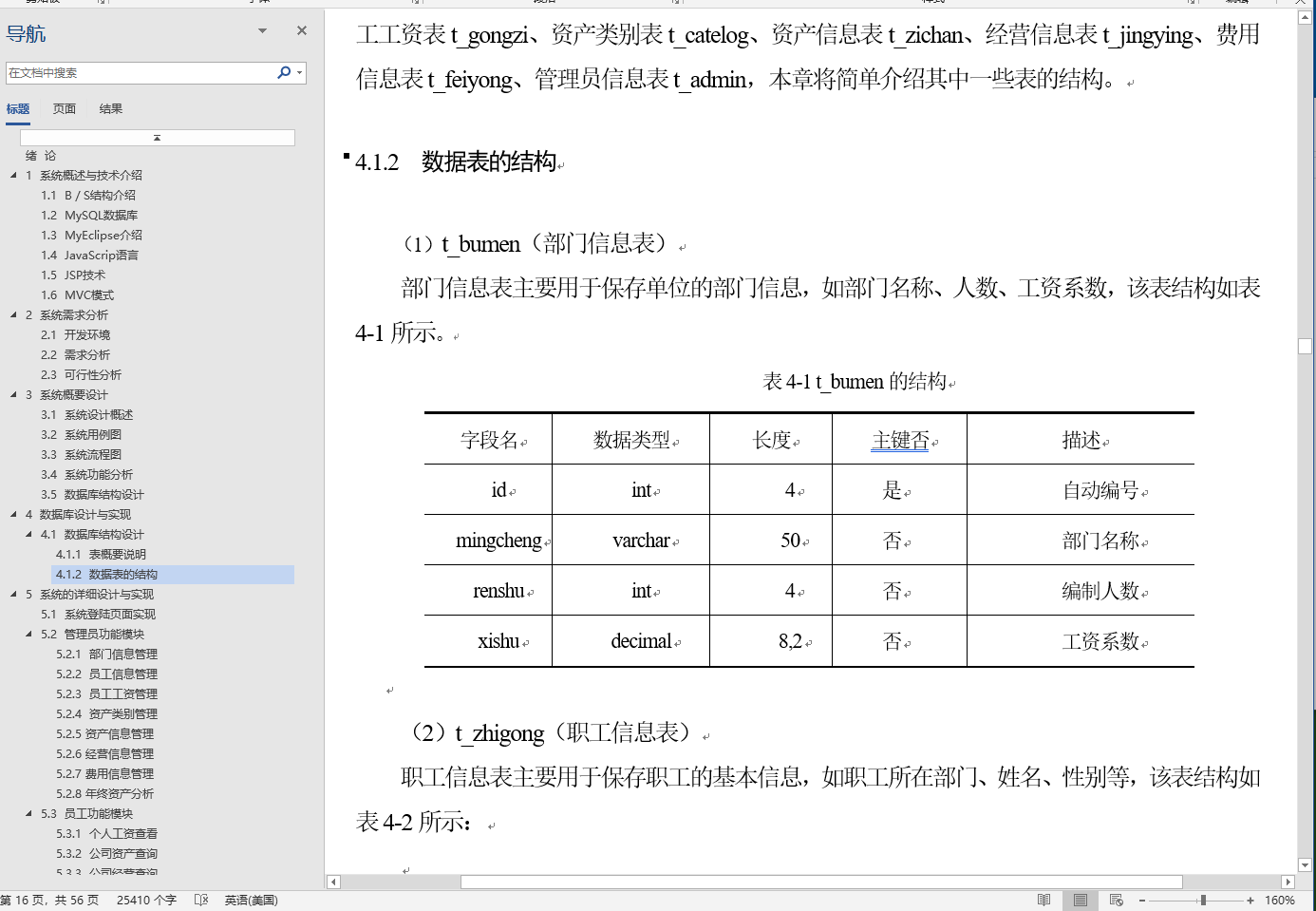Select the Print Layout view icon
Screen dimensions: 1316x911
pos(1080,900)
